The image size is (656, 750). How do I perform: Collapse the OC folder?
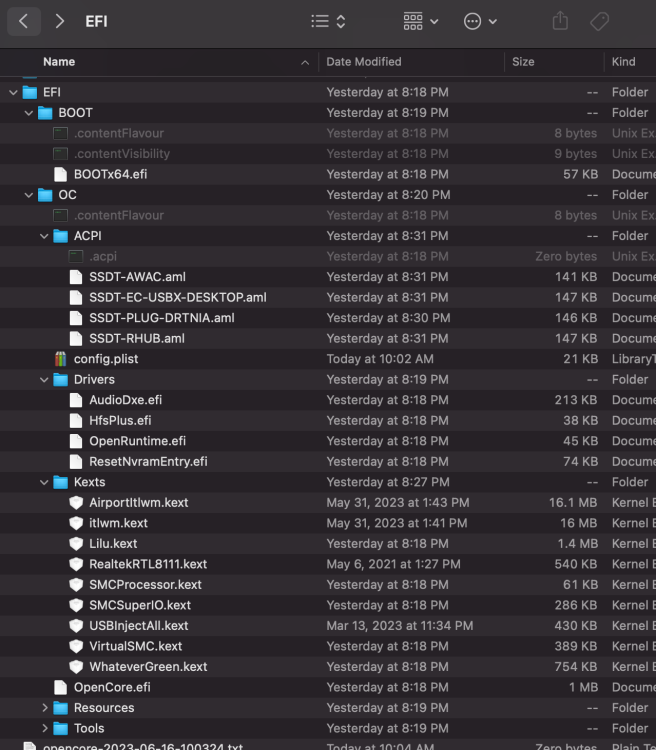pos(29,195)
